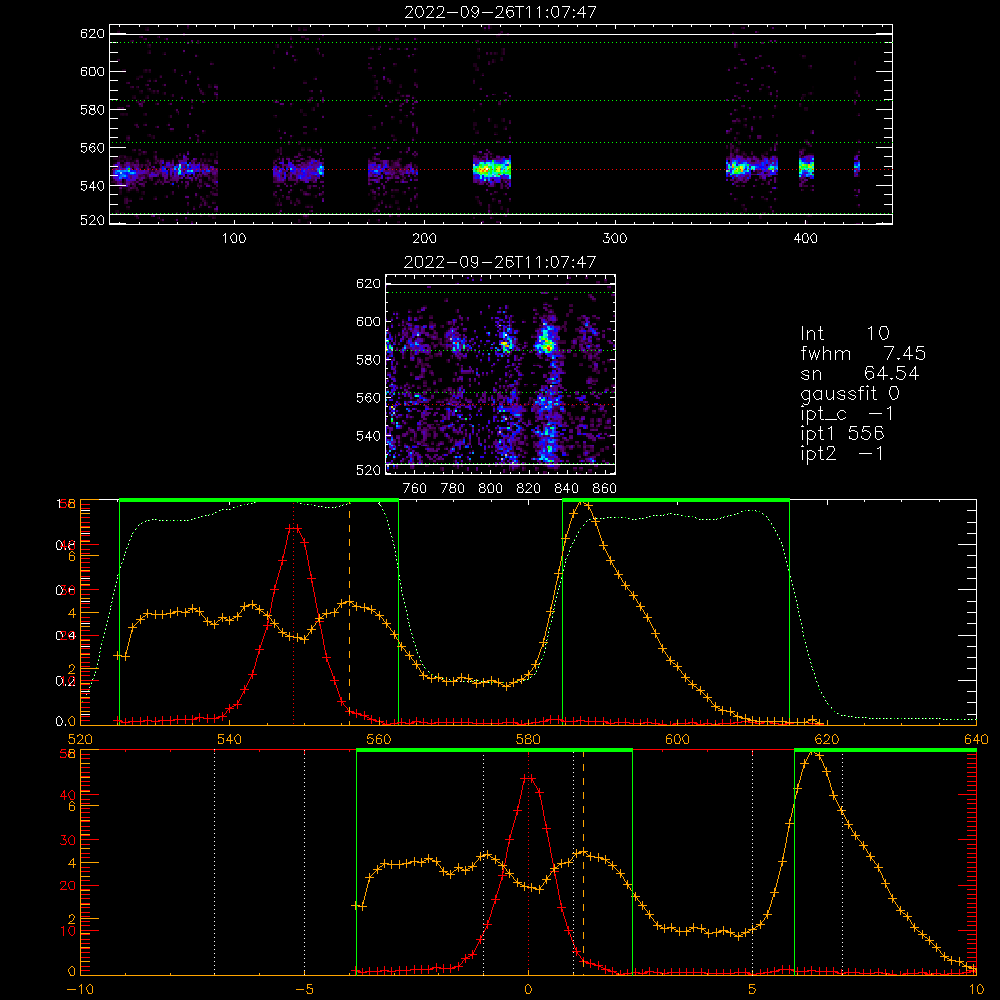Click the green bar over the first window in third plot

point(259,500)
